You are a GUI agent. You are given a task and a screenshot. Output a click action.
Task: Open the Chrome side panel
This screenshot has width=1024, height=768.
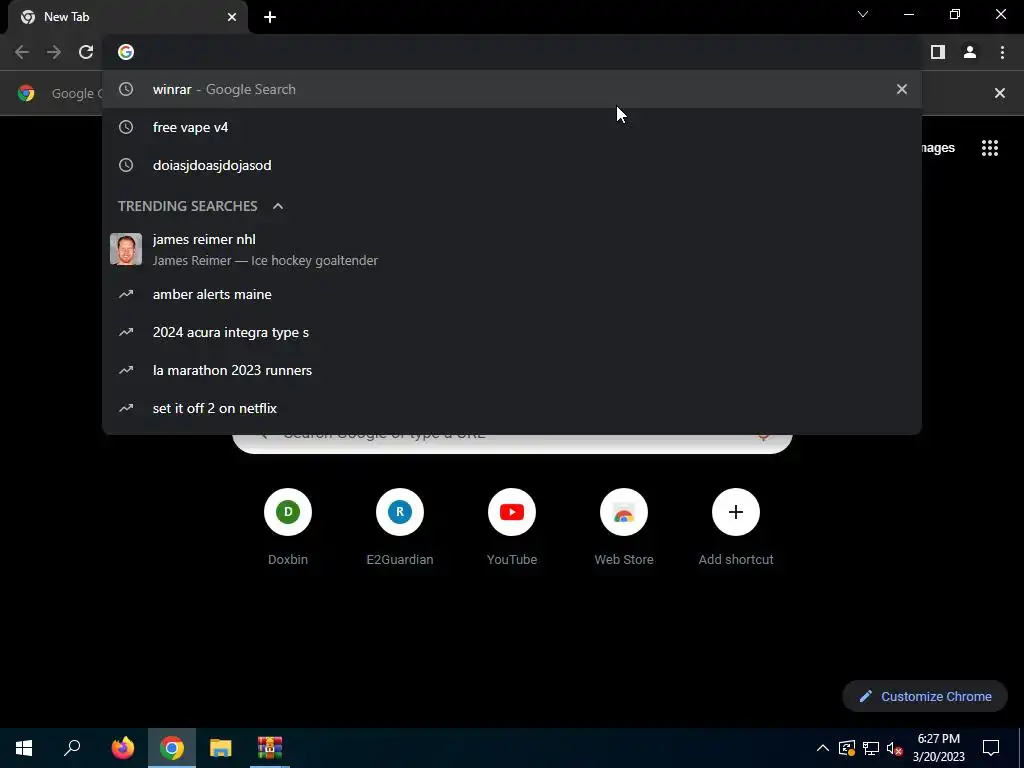[938, 52]
